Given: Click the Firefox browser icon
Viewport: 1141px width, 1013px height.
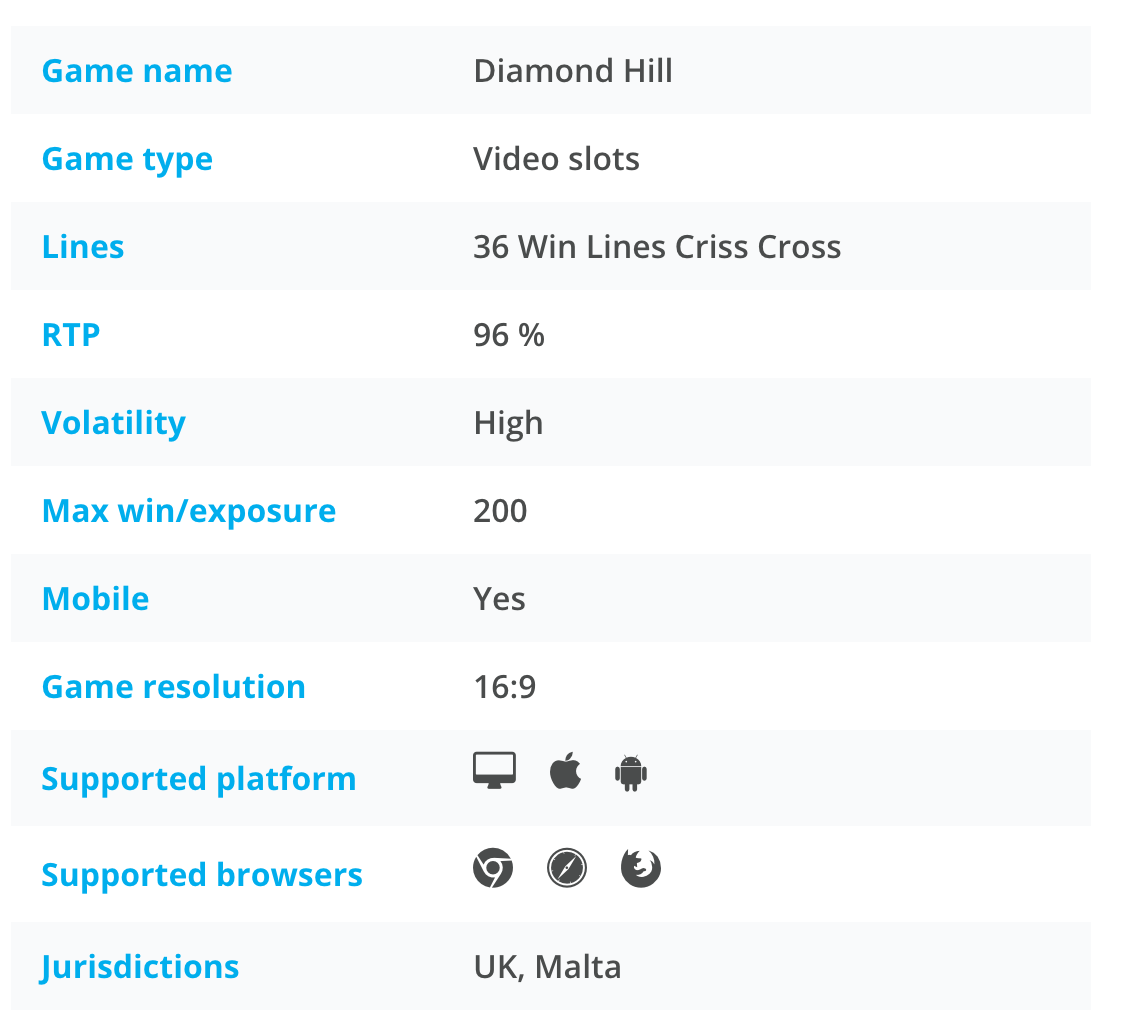Looking at the screenshot, I should pyautogui.click(x=640, y=867).
